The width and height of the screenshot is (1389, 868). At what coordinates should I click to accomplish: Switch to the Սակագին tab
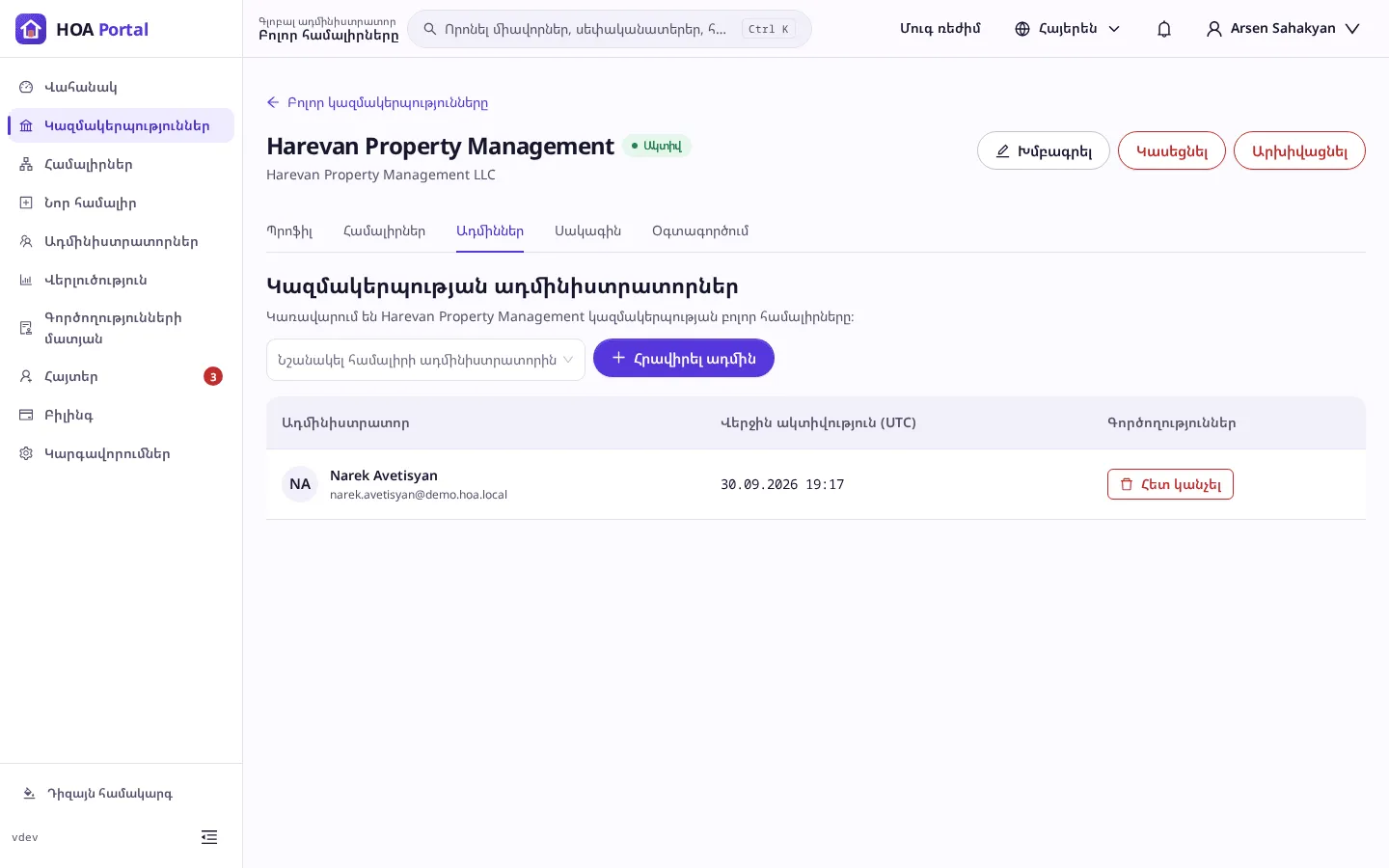tap(587, 231)
